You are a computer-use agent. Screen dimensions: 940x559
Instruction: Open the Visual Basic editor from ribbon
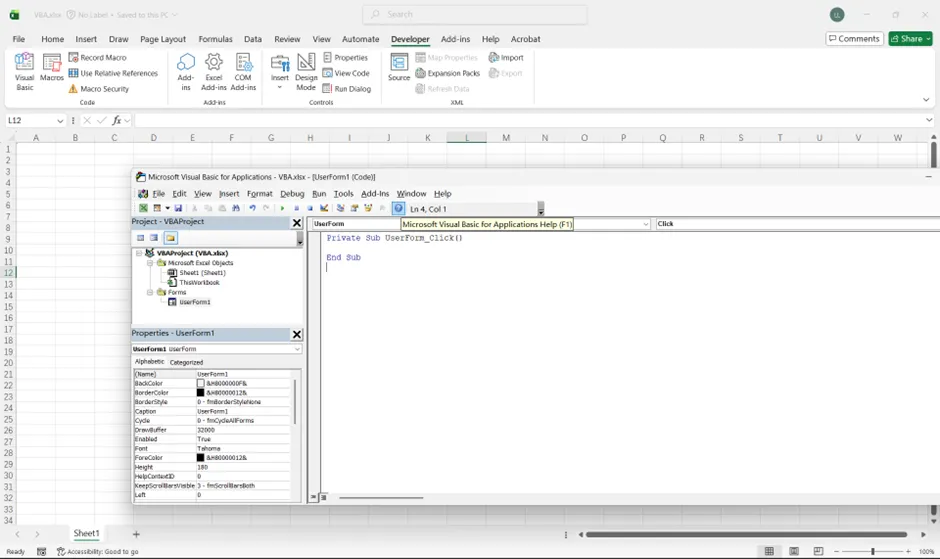(x=24, y=70)
